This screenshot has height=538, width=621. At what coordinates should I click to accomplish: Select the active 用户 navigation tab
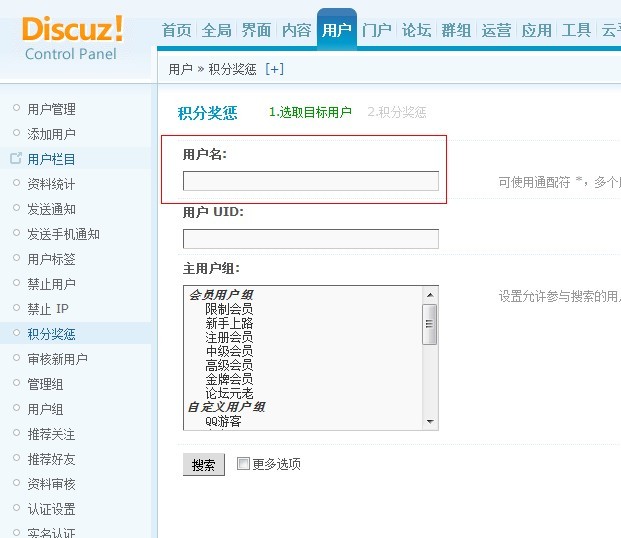pyautogui.click(x=337, y=31)
